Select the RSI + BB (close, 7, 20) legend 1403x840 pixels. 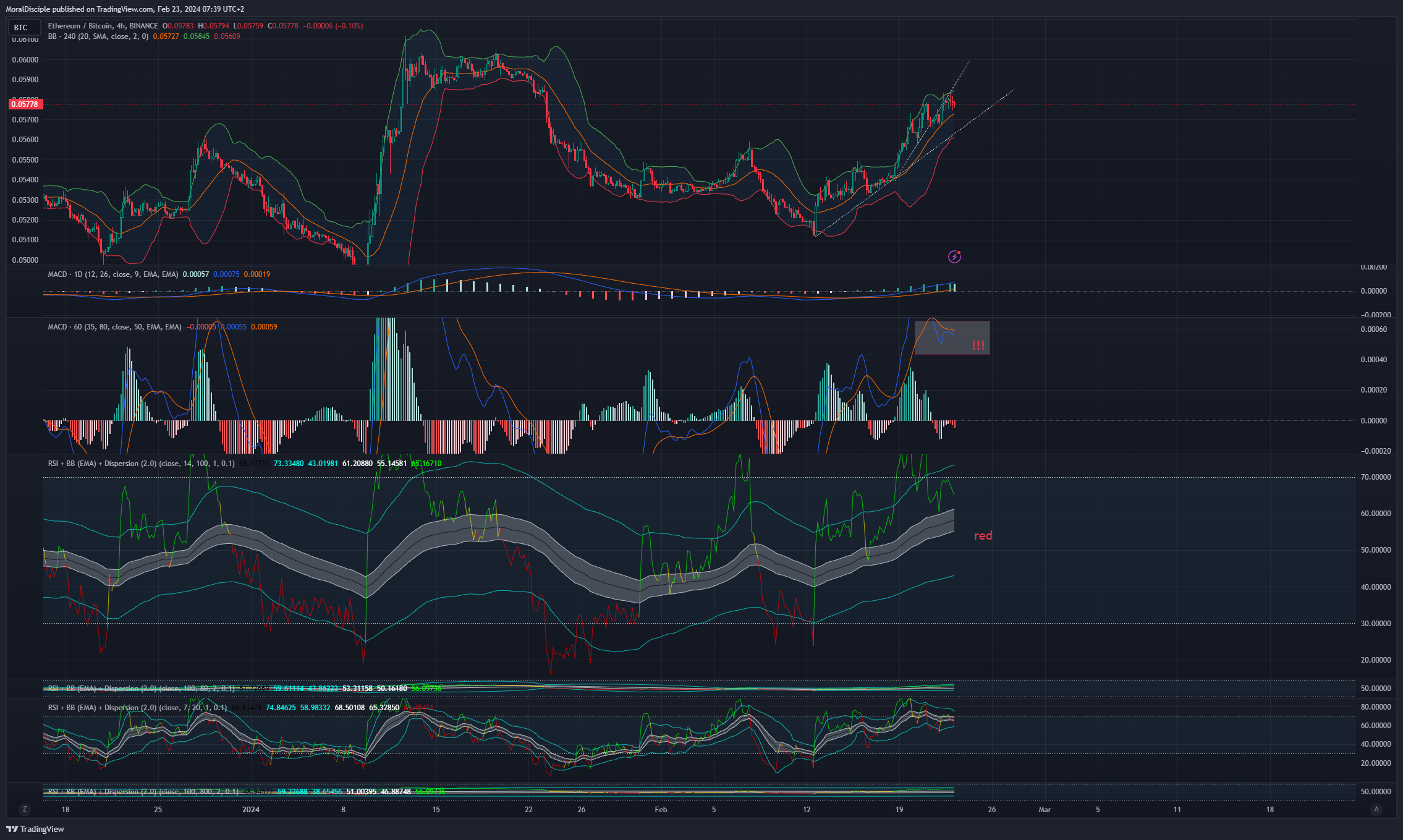click(x=137, y=708)
